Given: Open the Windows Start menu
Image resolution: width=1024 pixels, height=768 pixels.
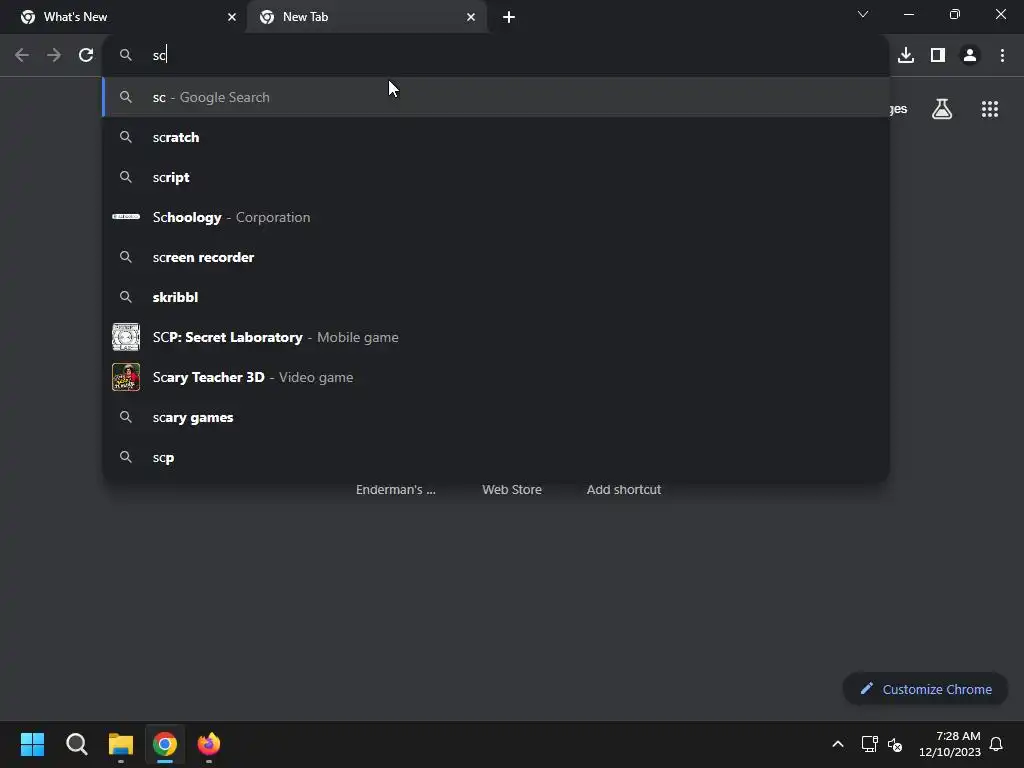Looking at the screenshot, I should pyautogui.click(x=32, y=744).
